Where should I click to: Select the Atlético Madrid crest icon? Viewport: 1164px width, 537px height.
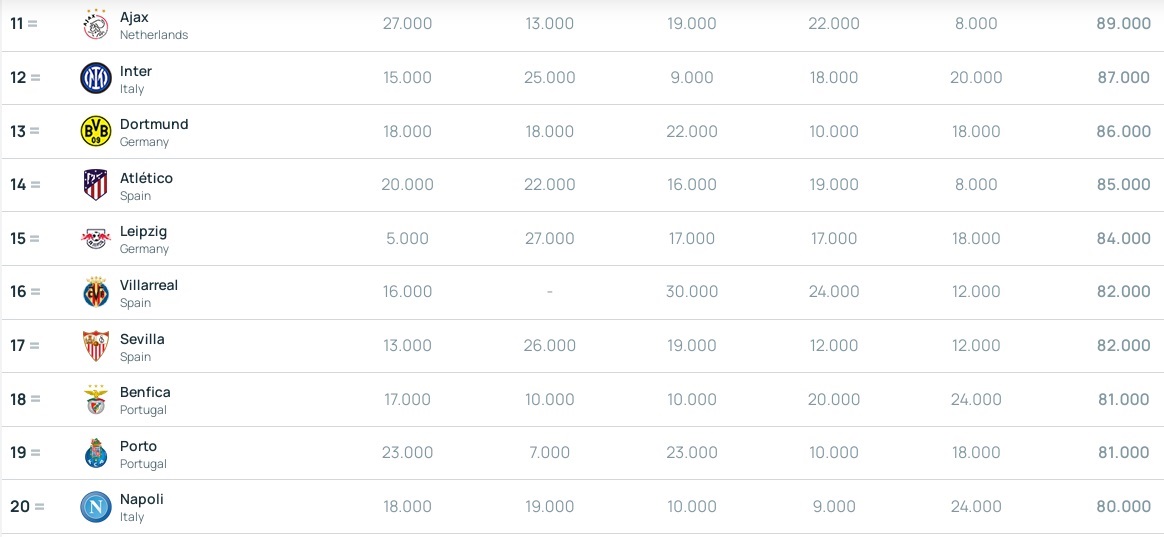pyautogui.click(x=96, y=185)
